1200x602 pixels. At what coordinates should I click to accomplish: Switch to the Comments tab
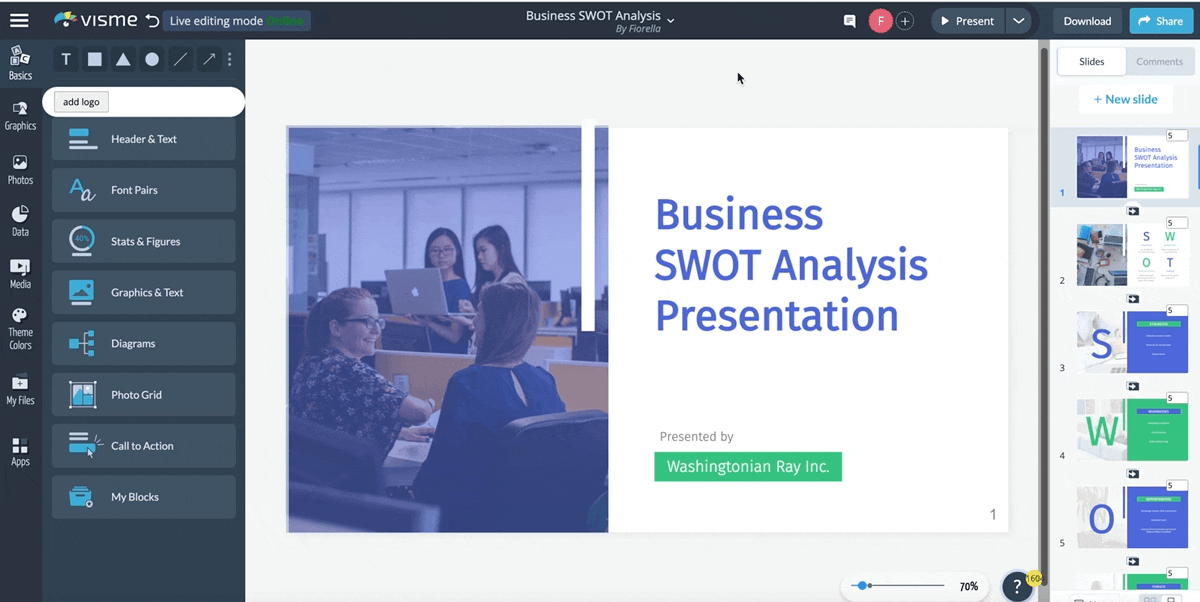1159,61
